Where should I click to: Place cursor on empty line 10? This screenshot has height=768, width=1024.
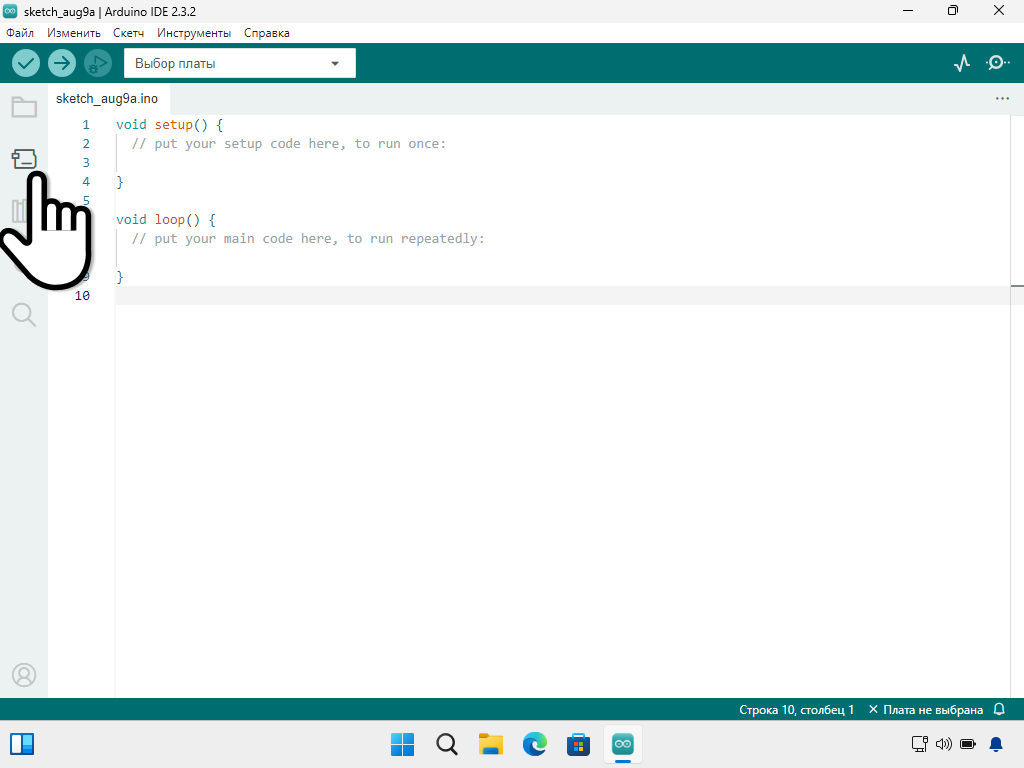click(563, 295)
